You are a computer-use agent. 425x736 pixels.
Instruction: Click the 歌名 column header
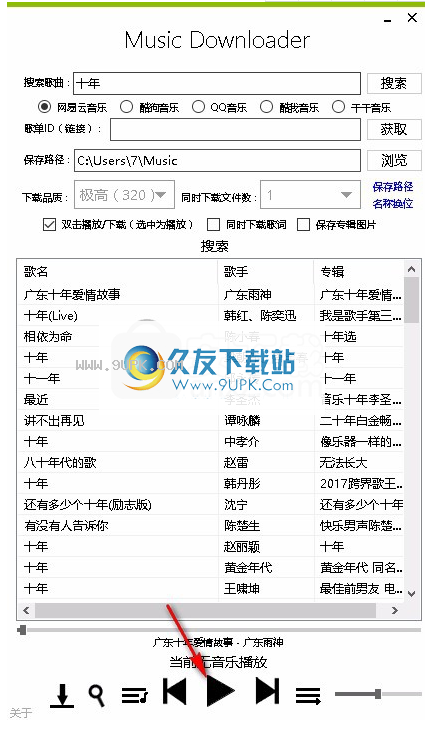[x=117, y=271]
